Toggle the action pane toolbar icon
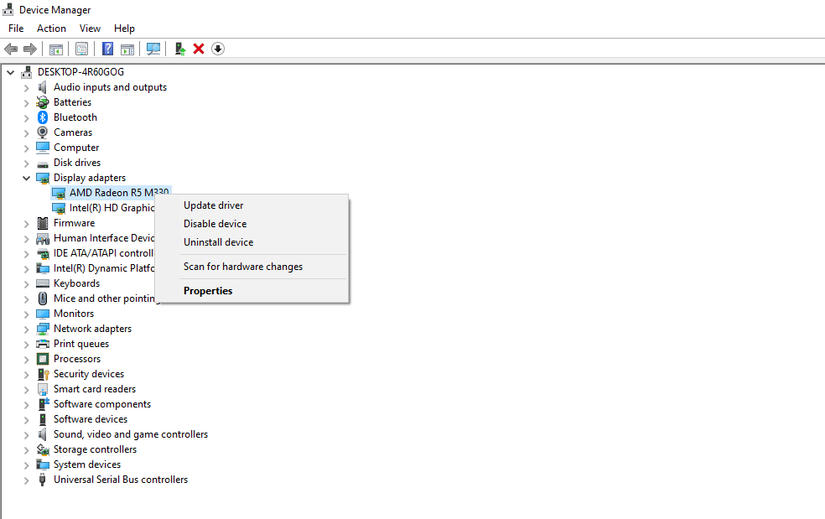 tap(127, 49)
